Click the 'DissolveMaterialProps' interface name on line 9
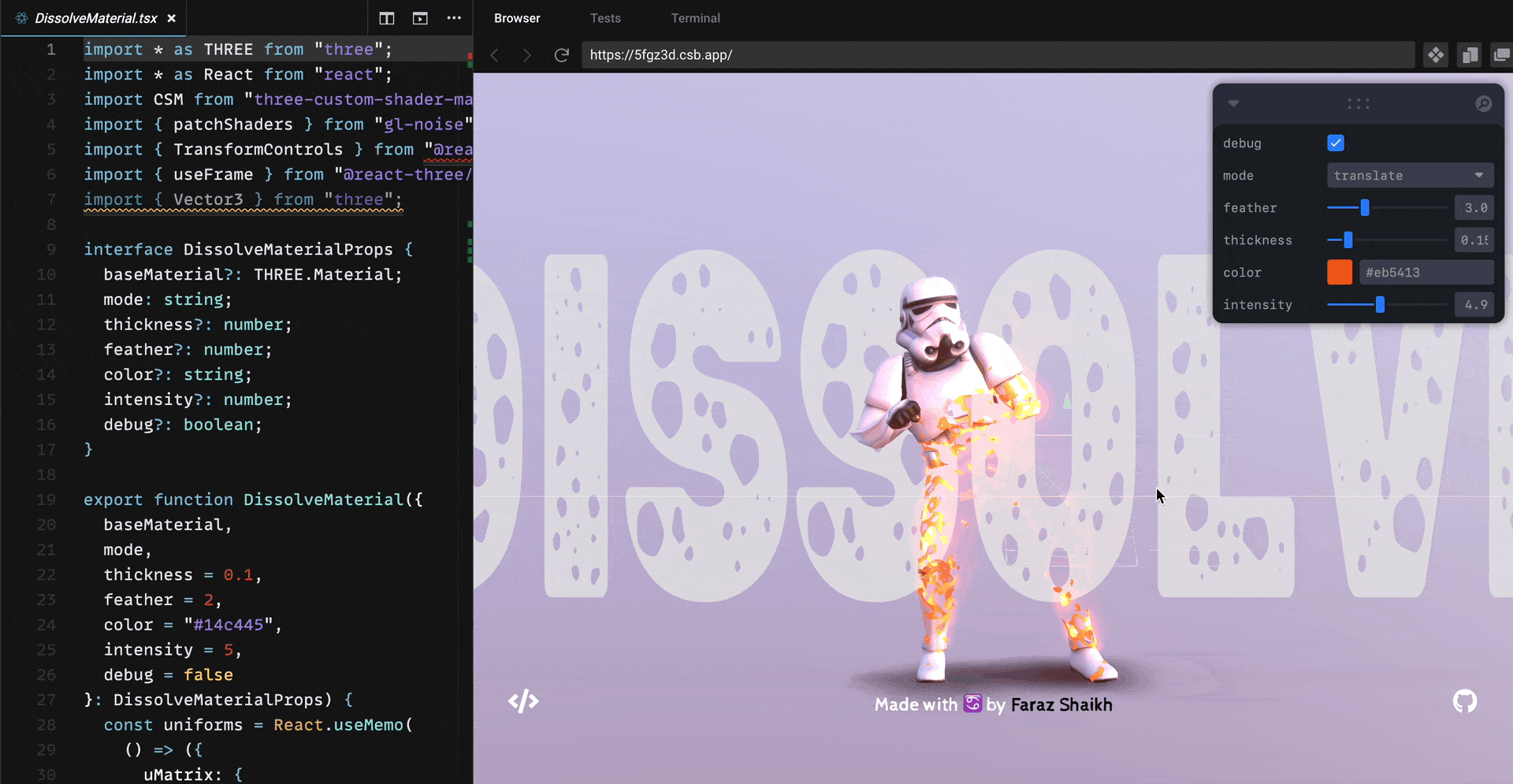The image size is (1513, 784). coord(288,249)
